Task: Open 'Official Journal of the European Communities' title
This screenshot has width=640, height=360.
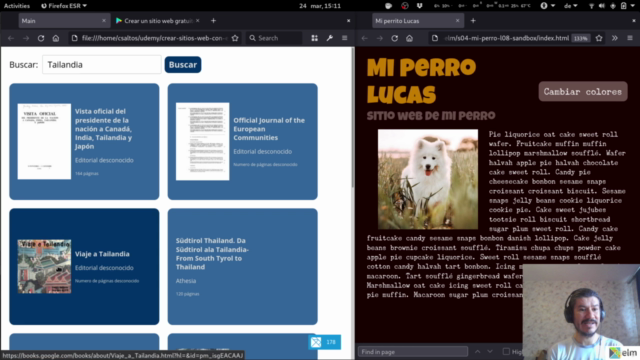Action: pyautogui.click(x=269, y=129)
